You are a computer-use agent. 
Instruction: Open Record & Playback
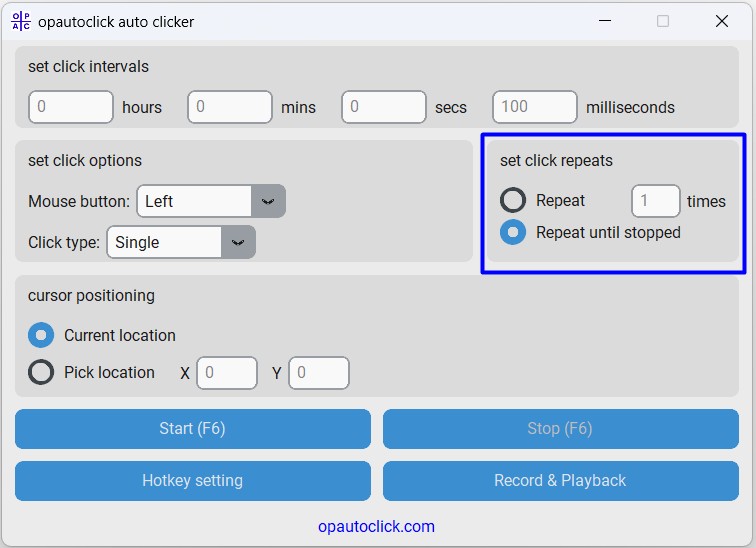(561, 481)
